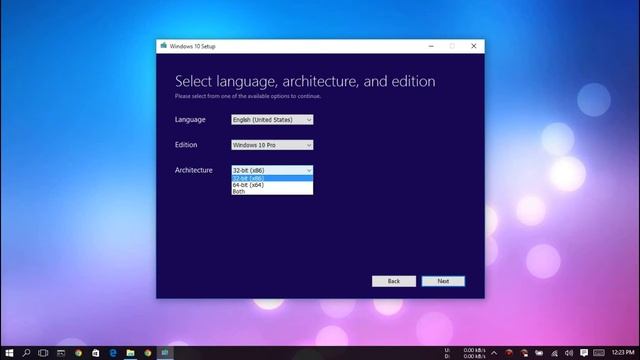Go Back to the previous setup page
640x360 pixels.
click(394, 281)
